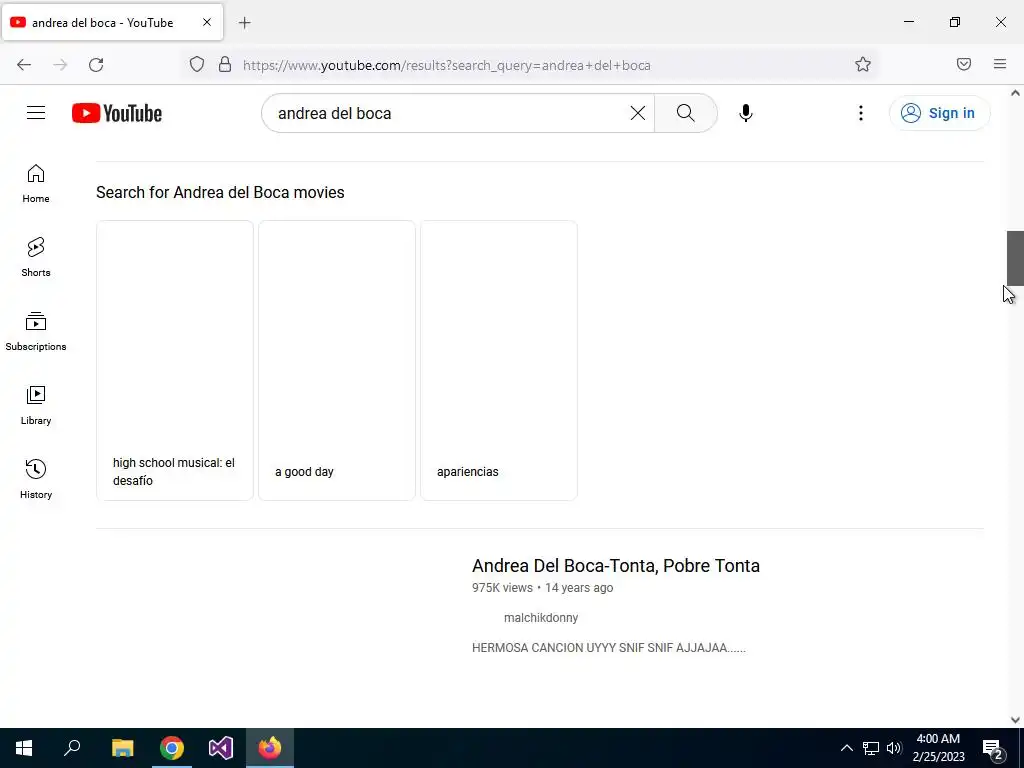Screen dimensions: 1024x768
Task: Close the andrea del boca - YouTube tab
Action: point(207,22)
